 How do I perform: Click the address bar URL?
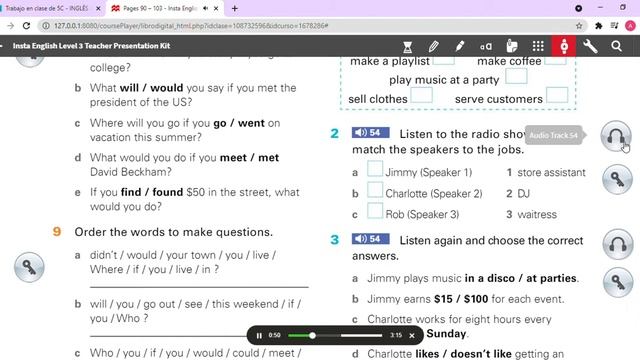(x=191, y=26)
